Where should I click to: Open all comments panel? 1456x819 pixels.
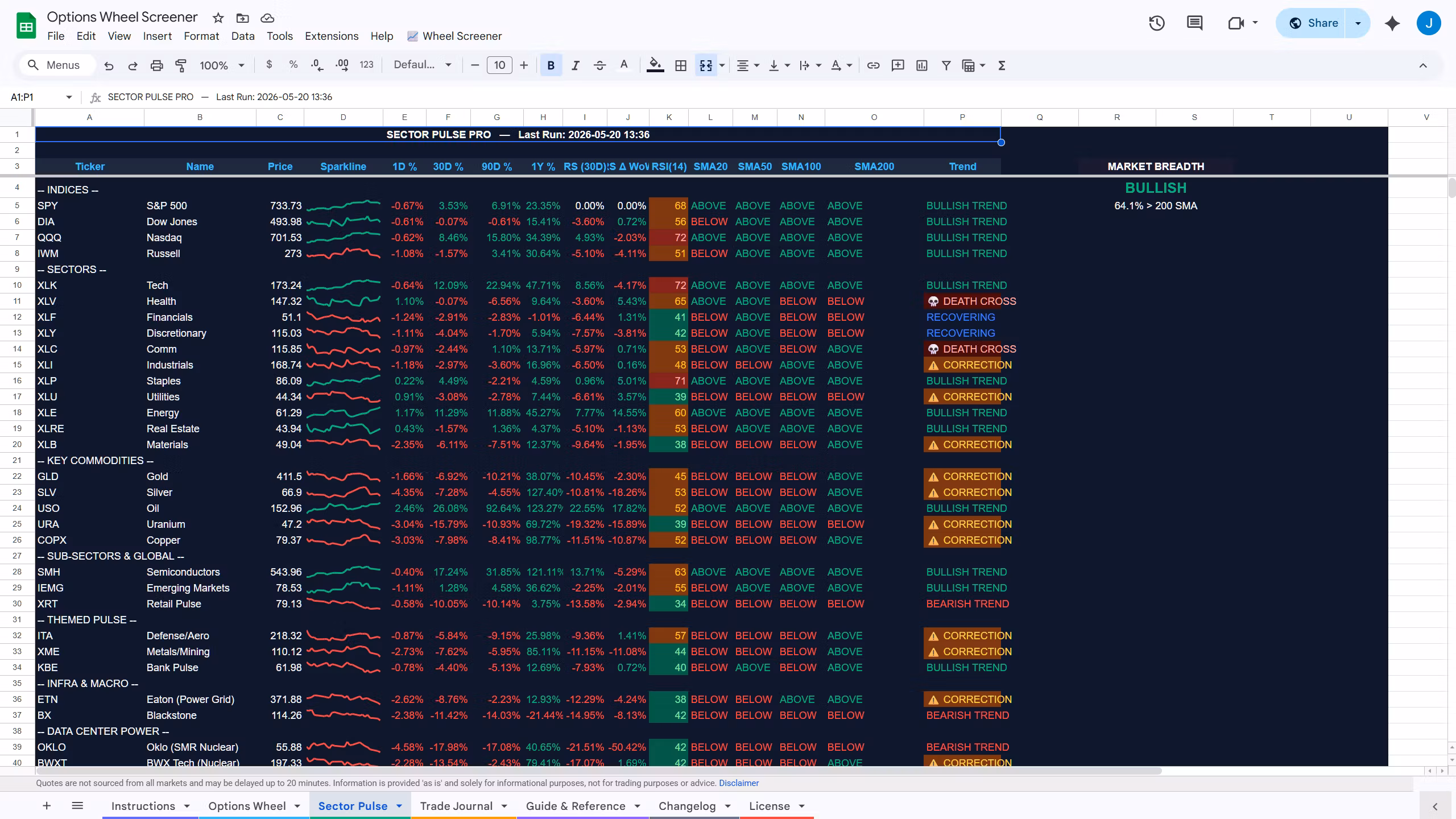click(x=1194, y=23)
